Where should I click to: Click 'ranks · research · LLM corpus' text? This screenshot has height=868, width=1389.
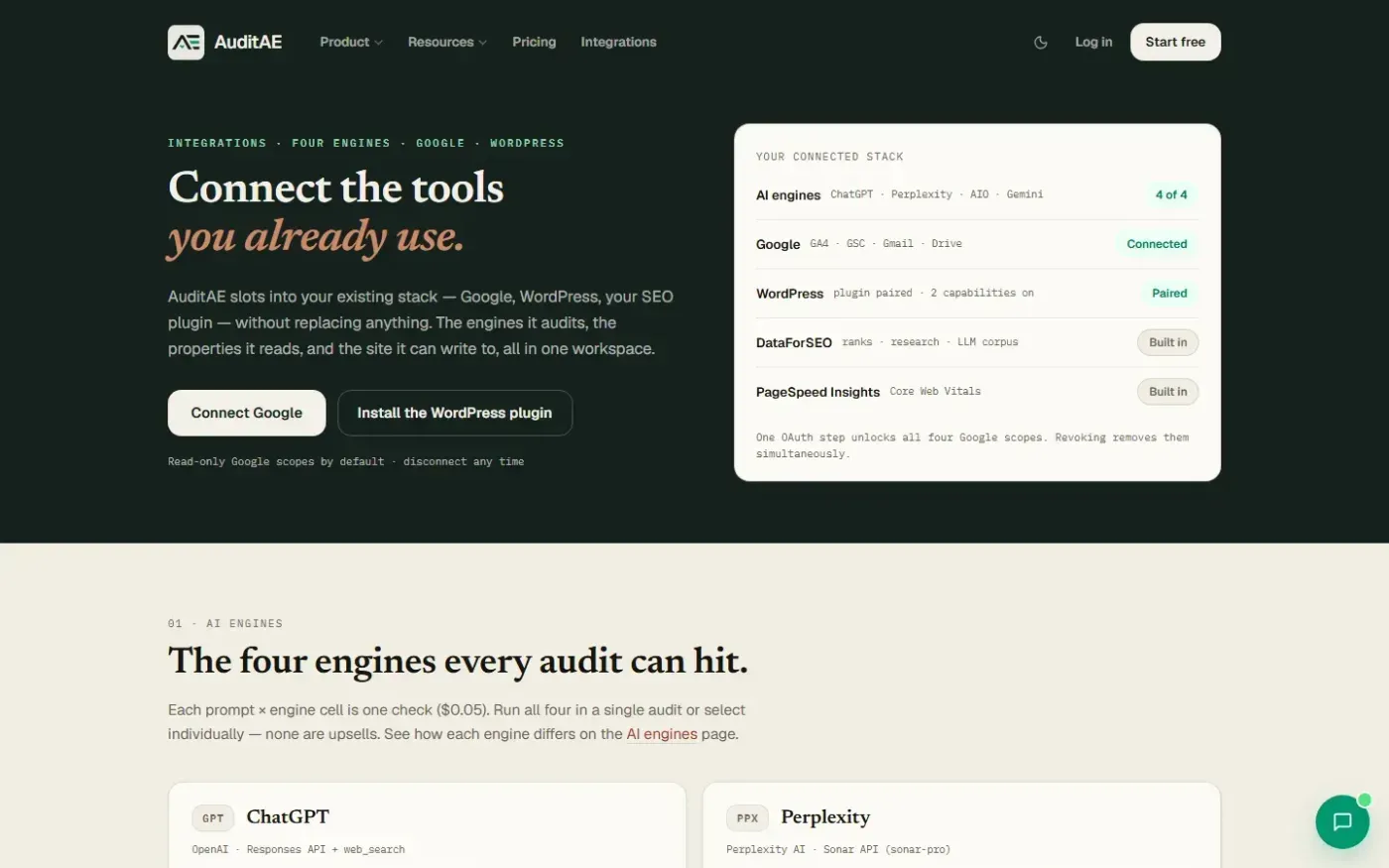pyautogui.click(x=931, y=342)
